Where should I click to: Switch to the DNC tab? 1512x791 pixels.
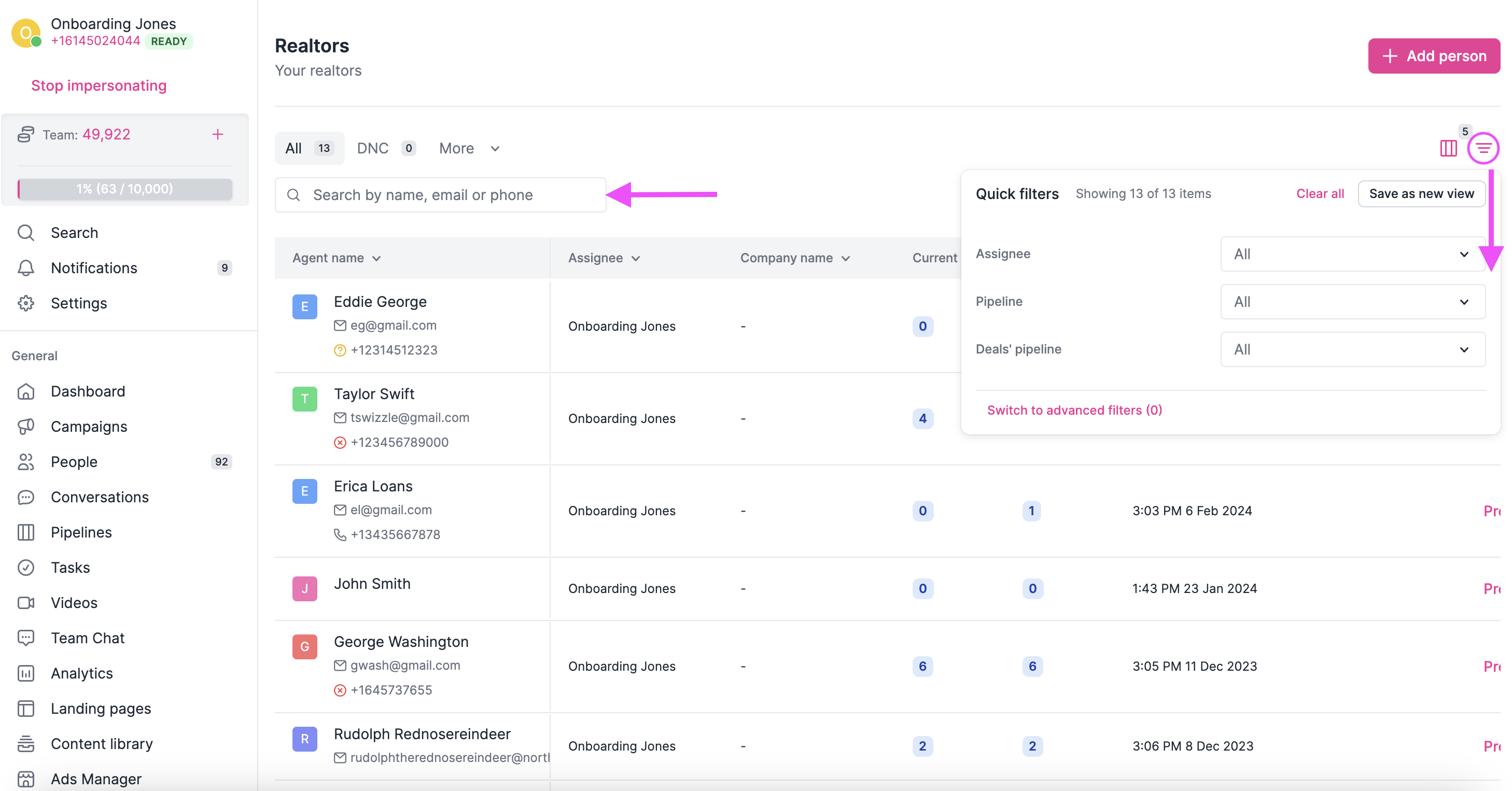click(385, 148)
